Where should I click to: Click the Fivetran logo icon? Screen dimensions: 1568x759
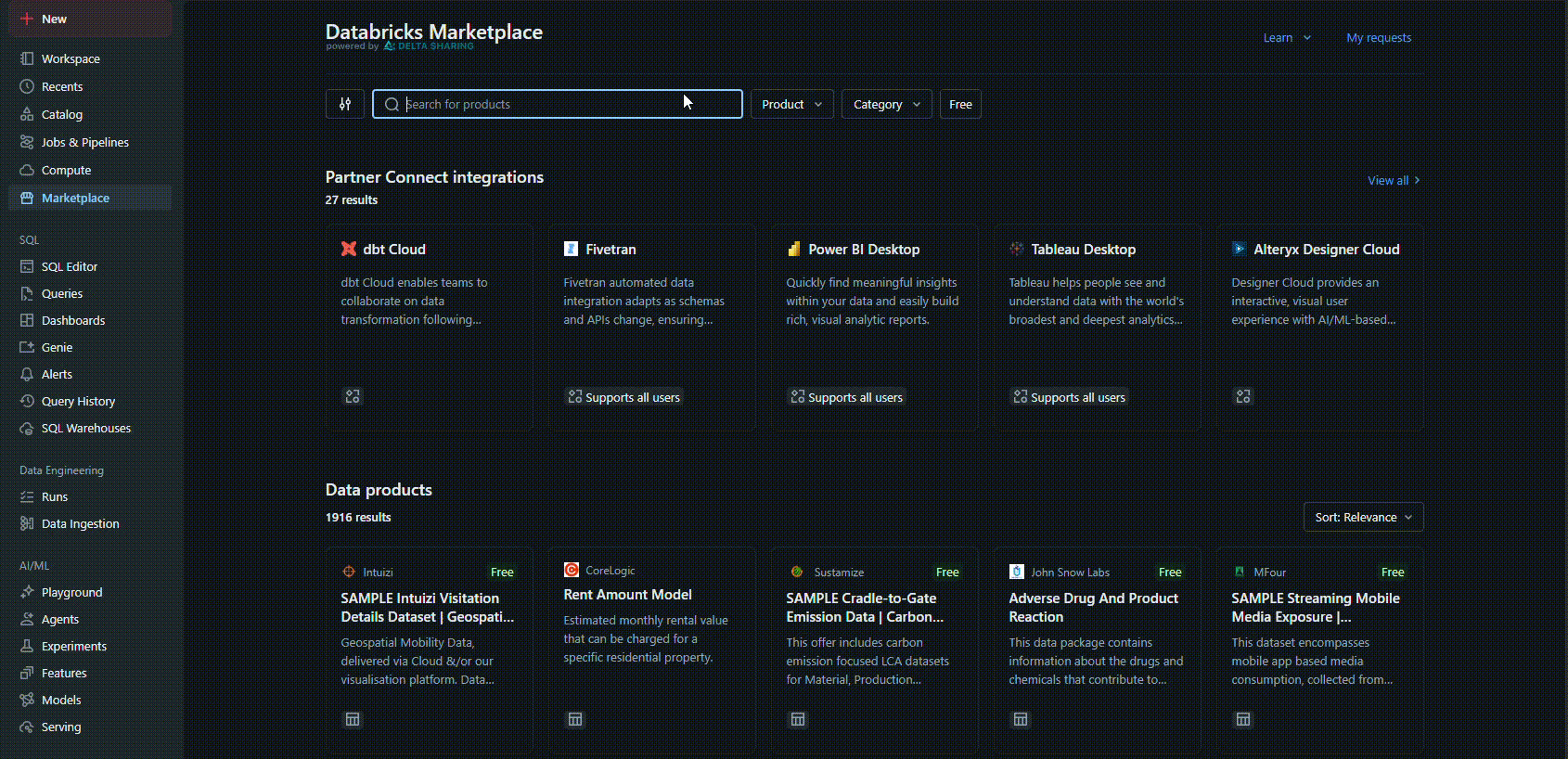tap(572, 249)
